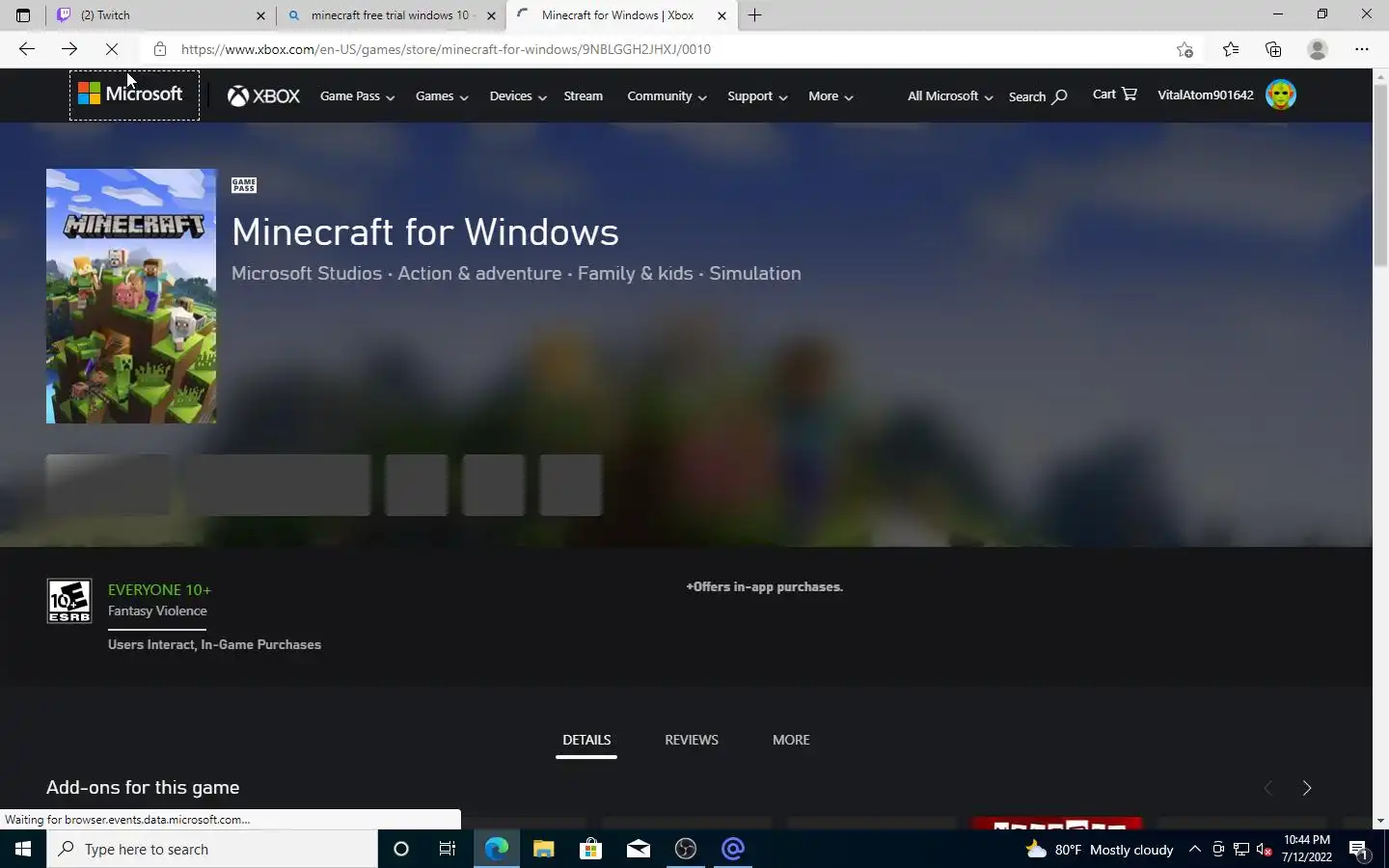Click the Simulation genre link

[755, 273]
